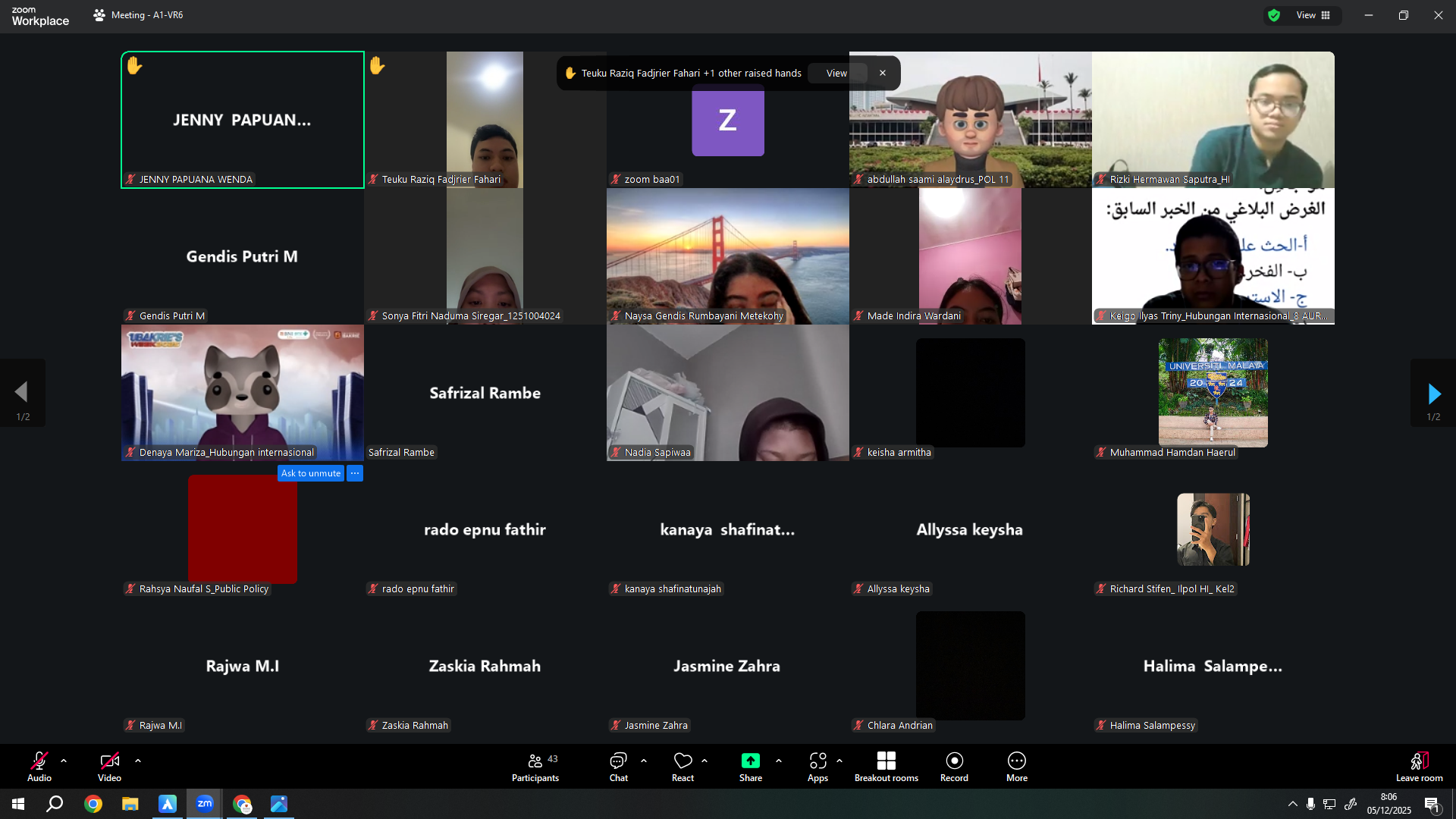Select Muhammad Hamdan Haerul profile picture
Image resolution: width=1456 pixels, height=819 pixels.
[1213, 393]
